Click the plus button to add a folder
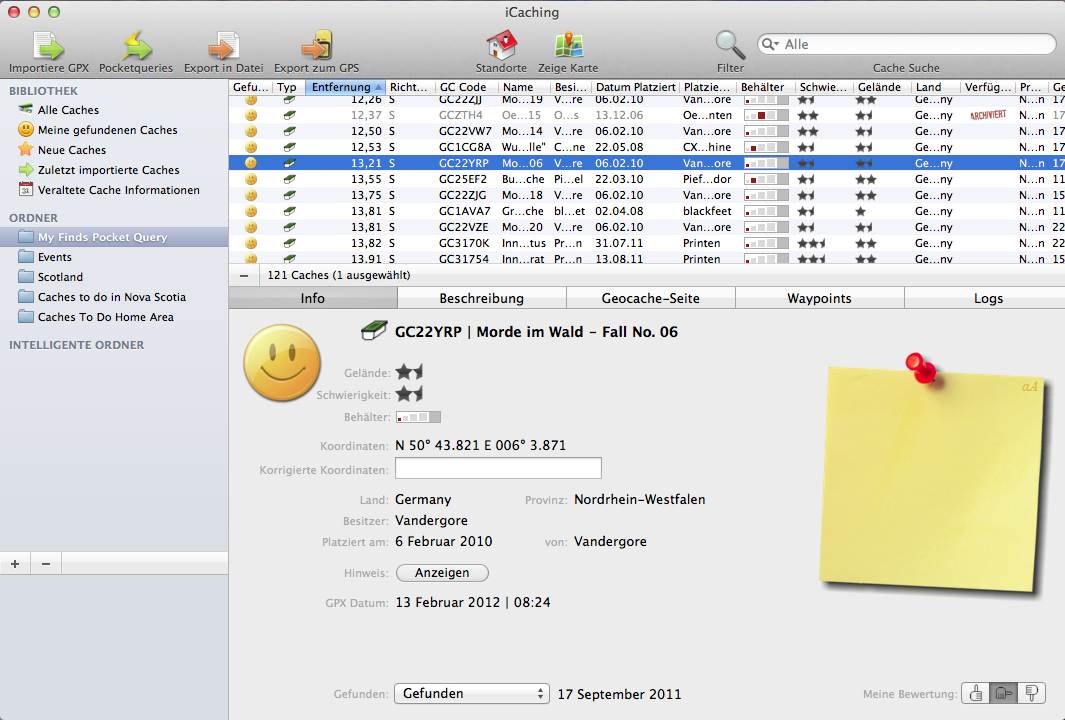Viewport: 1065px width, 720px height. (x=15, y=564)
